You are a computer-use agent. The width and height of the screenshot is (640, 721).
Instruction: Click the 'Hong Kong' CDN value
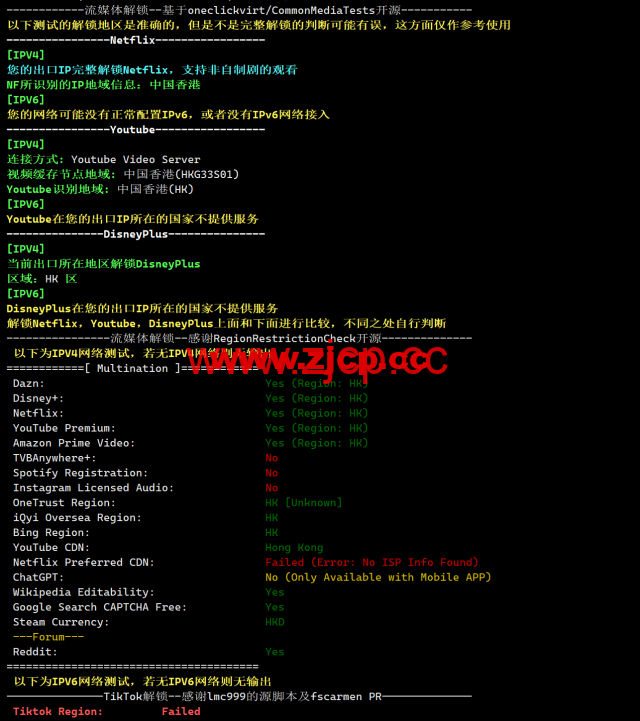point(294,548)
